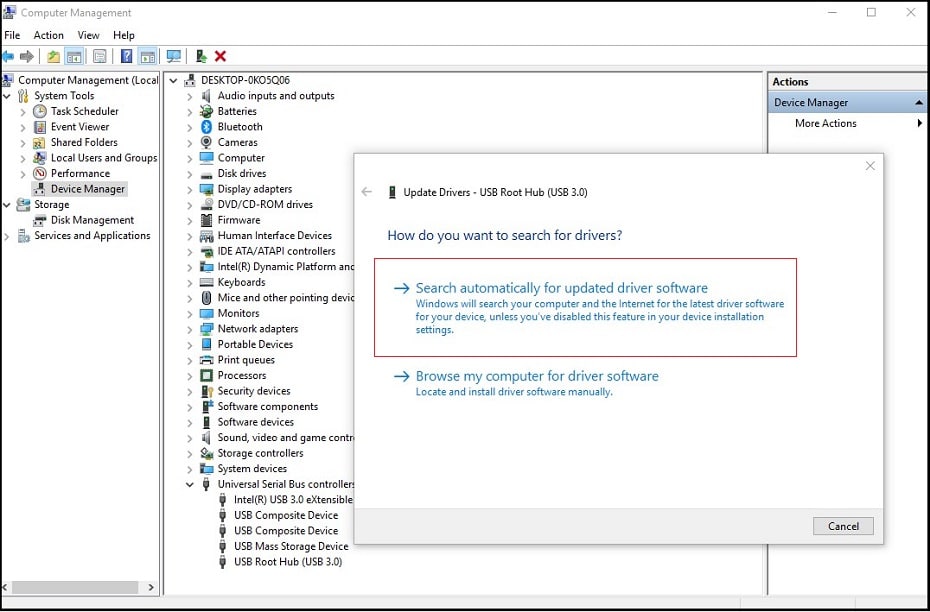The width and height of the screenshot is (930, 612).
Task: Click the Forward arrow toolbar icon
Action: pyautogui.click(x=26, y=56)
